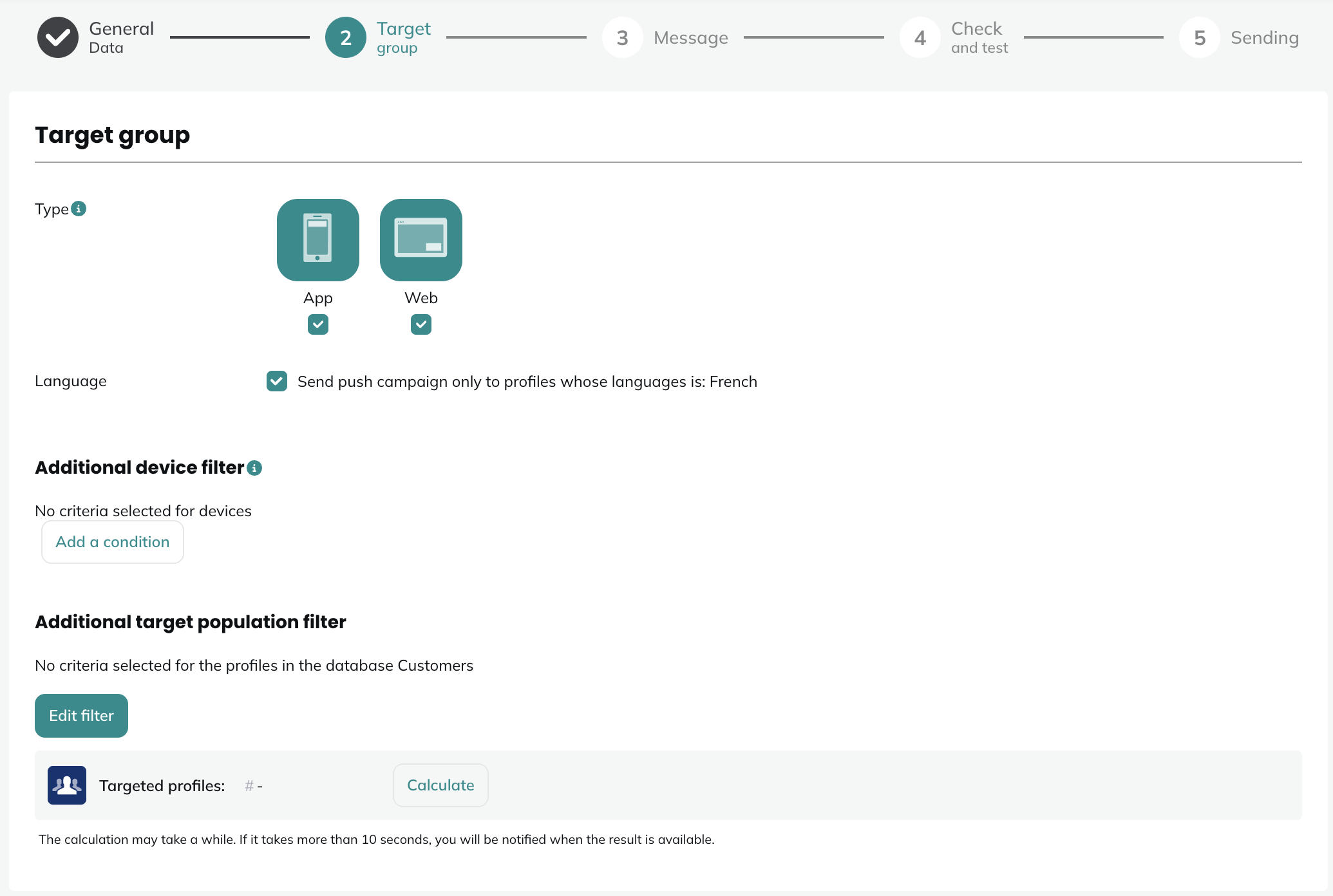
Task: Click the step 4 number circle
Action: tap(920, 37)
